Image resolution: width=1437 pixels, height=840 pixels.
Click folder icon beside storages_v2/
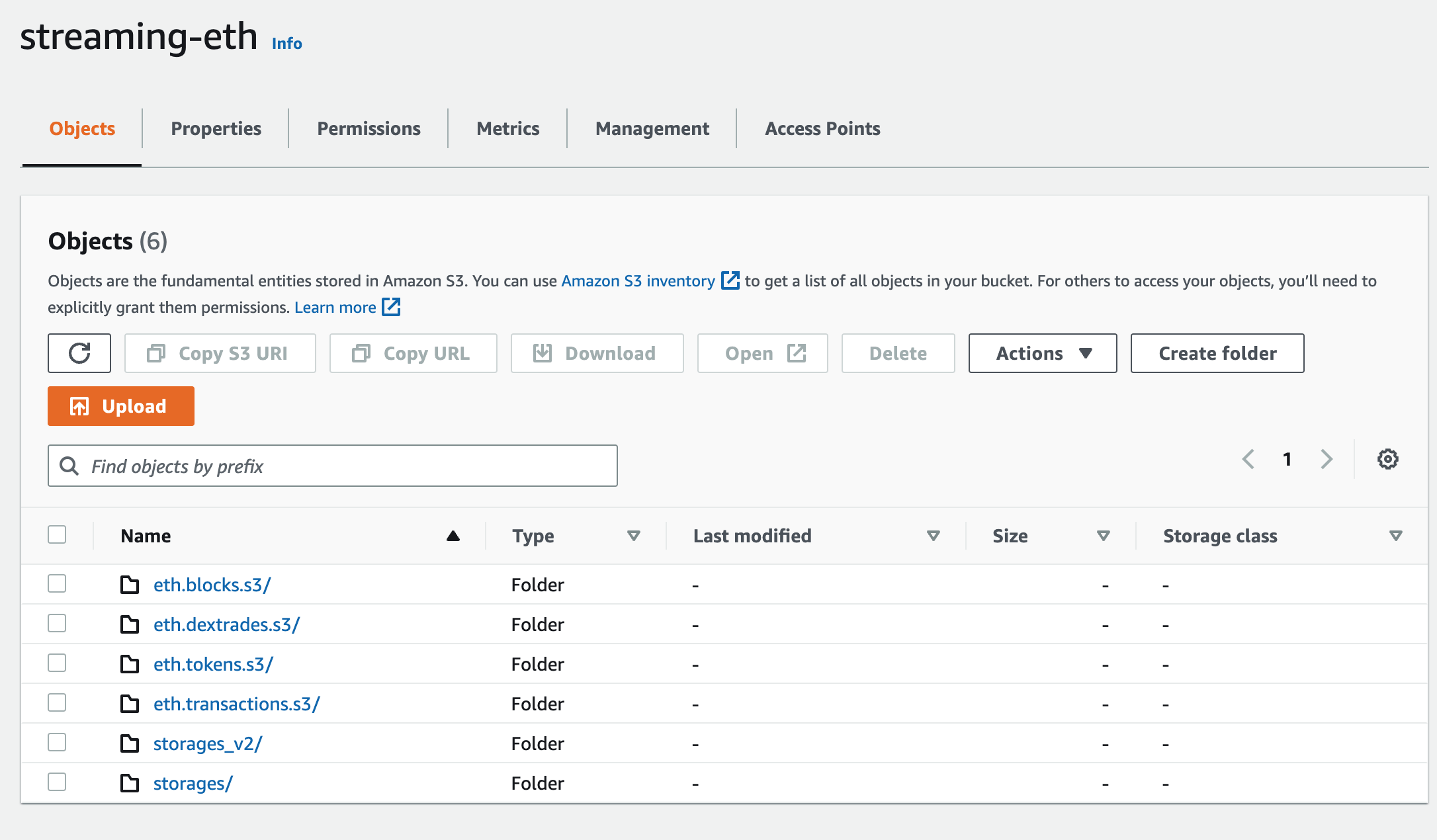click(130, 743)
